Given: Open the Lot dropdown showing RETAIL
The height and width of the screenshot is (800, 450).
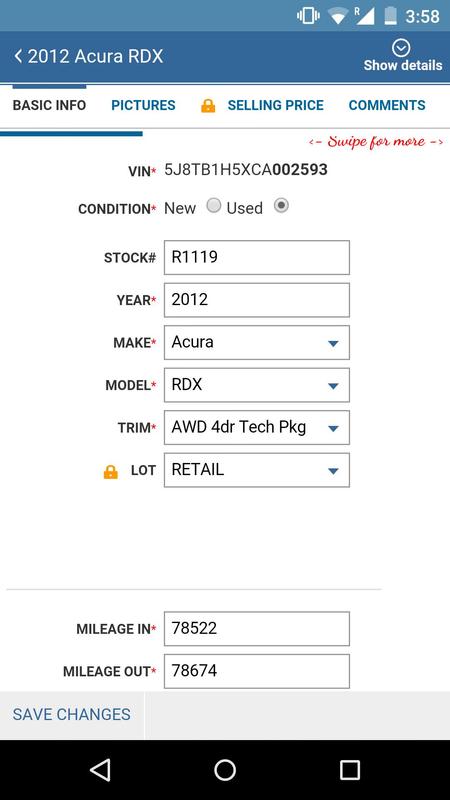Looking at the screenshot, I should [257, 470].
